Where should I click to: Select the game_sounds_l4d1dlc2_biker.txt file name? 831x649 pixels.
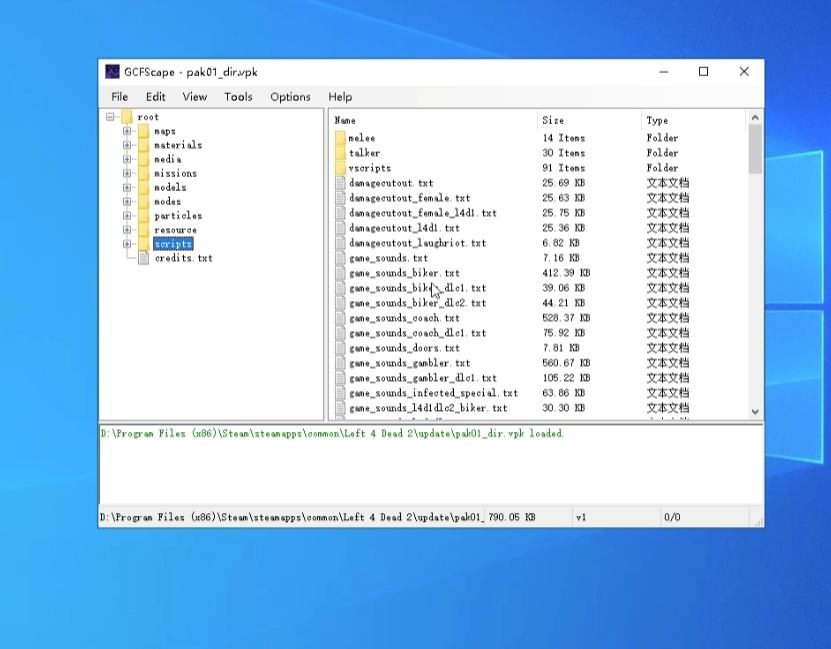(428, 408)
